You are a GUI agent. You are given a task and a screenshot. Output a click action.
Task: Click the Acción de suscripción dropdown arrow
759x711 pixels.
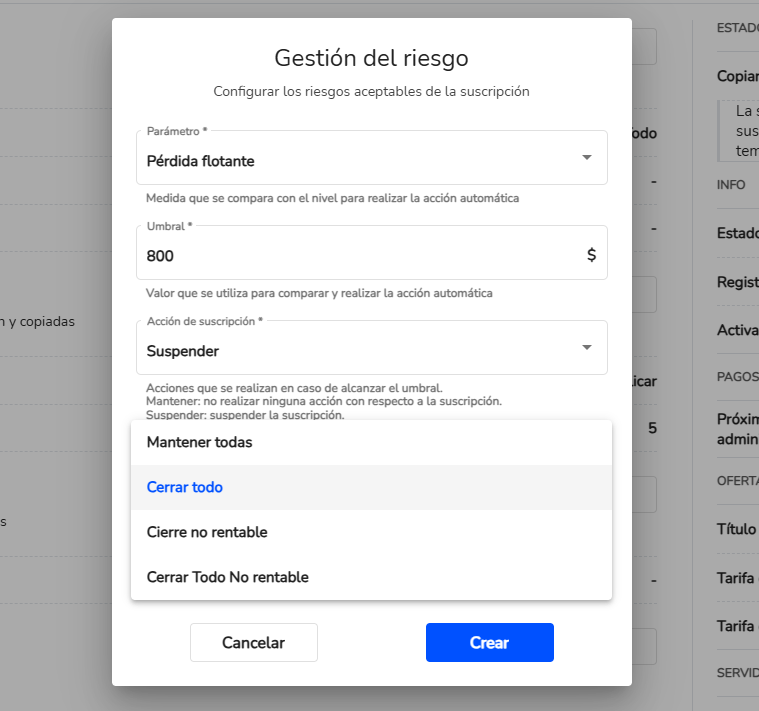[x=587, y=347]
